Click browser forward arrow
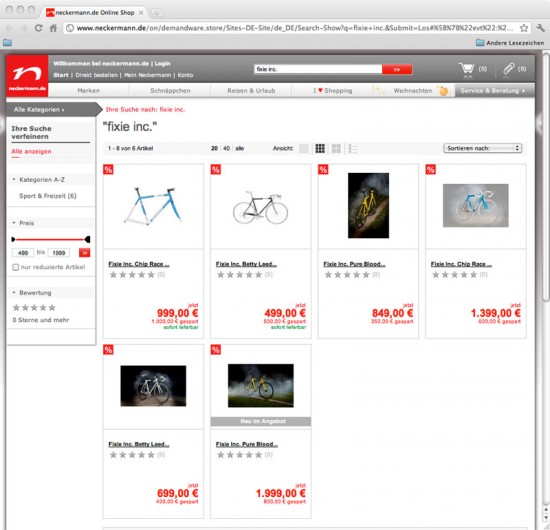Viewport: 550px width, 530px height. (24, 28)
